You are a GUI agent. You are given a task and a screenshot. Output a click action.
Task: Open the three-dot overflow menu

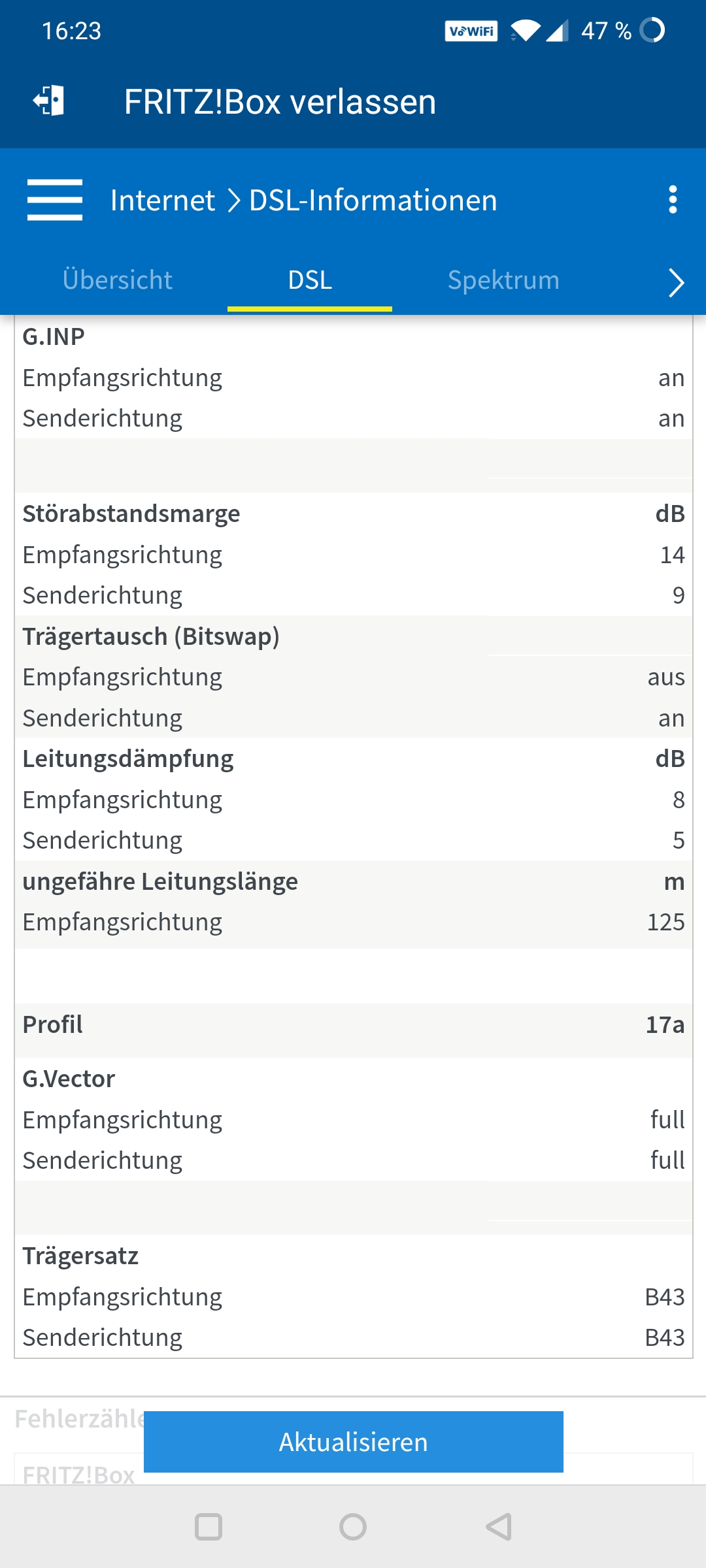[673, 201]
